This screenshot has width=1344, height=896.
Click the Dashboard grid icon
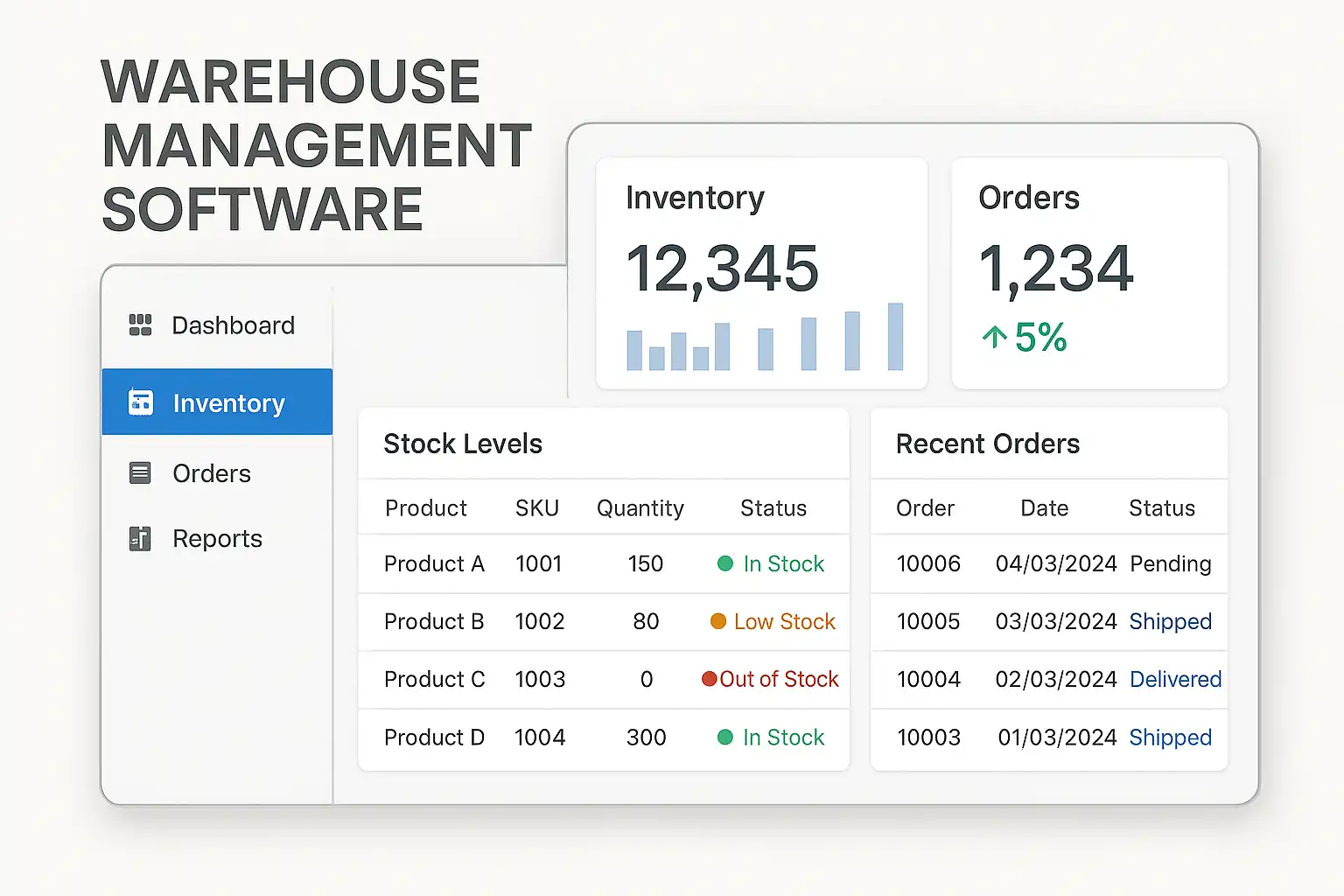140,325
